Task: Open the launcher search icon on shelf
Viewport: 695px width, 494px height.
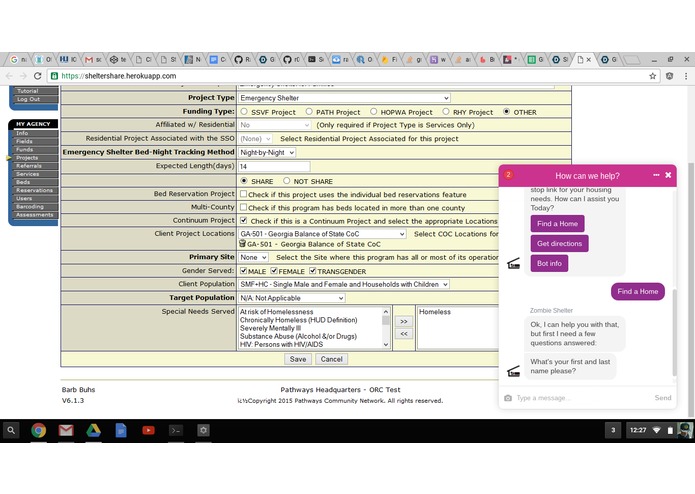Action: click(x=11, y=430)
